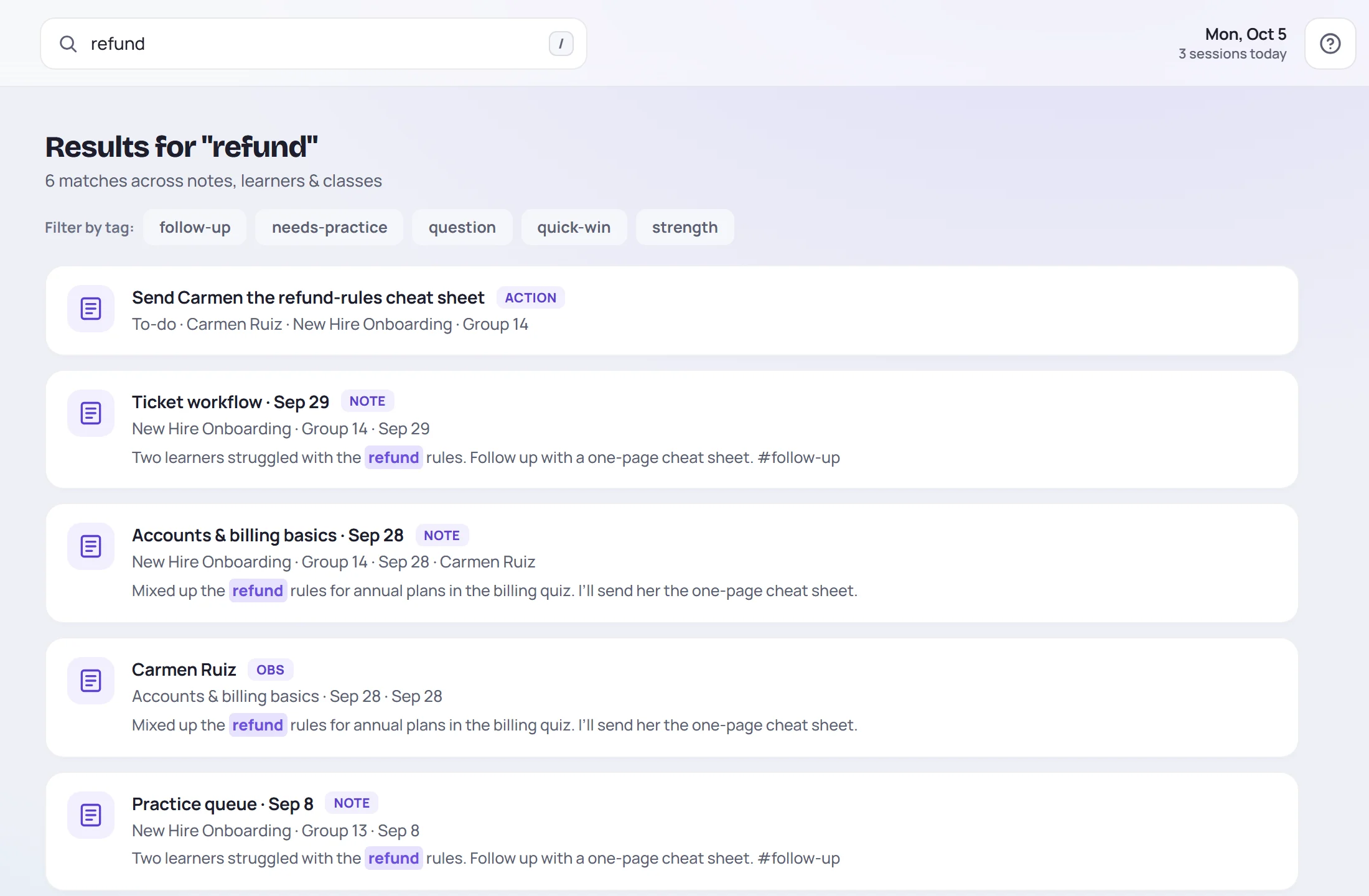Click the ACTION badge
Screen dimensions: 1369x896
pyautogui.click(x=530, y=297)
